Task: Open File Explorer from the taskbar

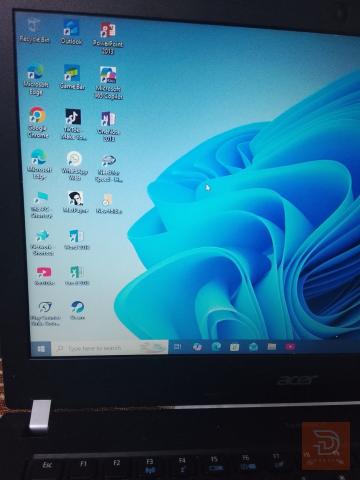Action: (272, 347)
